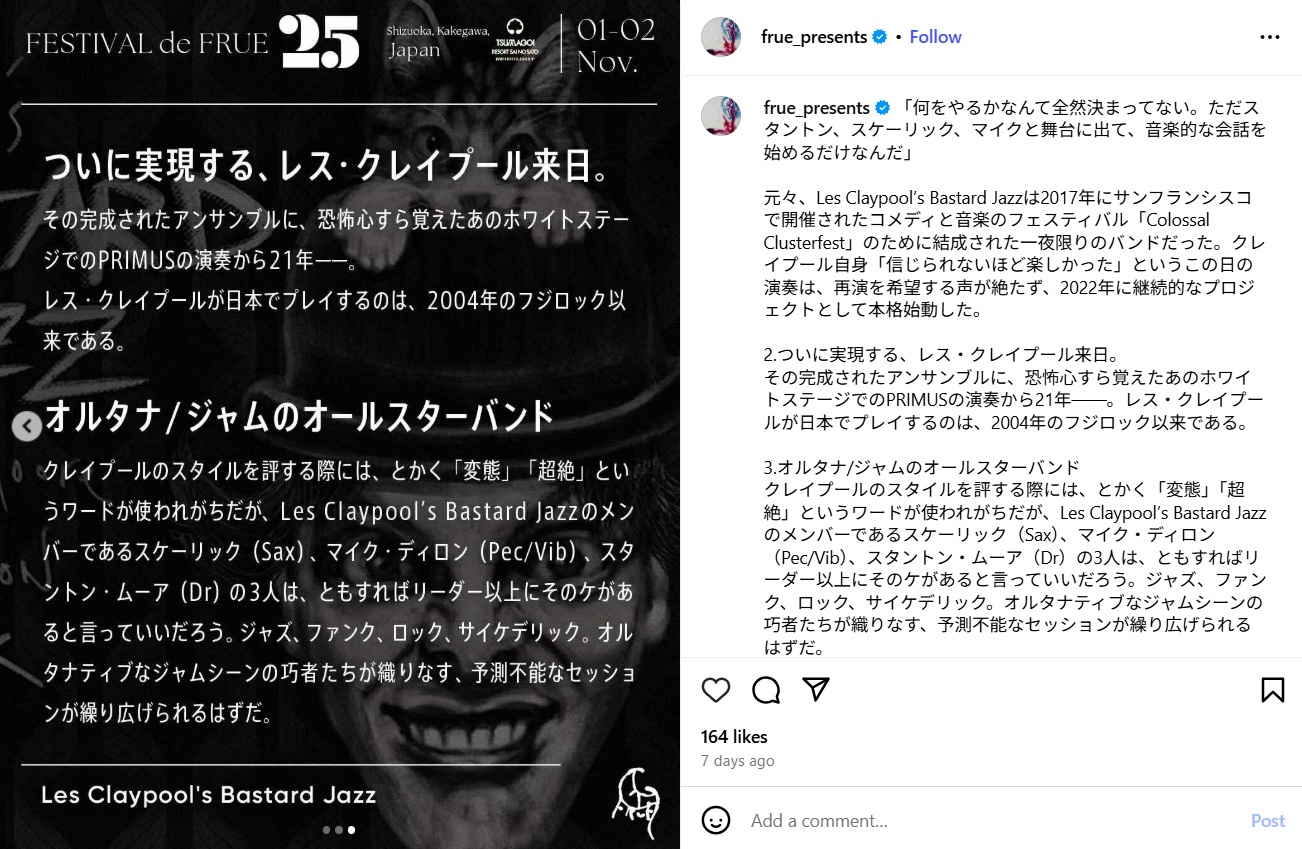Open frue_presents avatar in post header
1302x849 pixels.
pyautogui.click(x=721, y=37)
